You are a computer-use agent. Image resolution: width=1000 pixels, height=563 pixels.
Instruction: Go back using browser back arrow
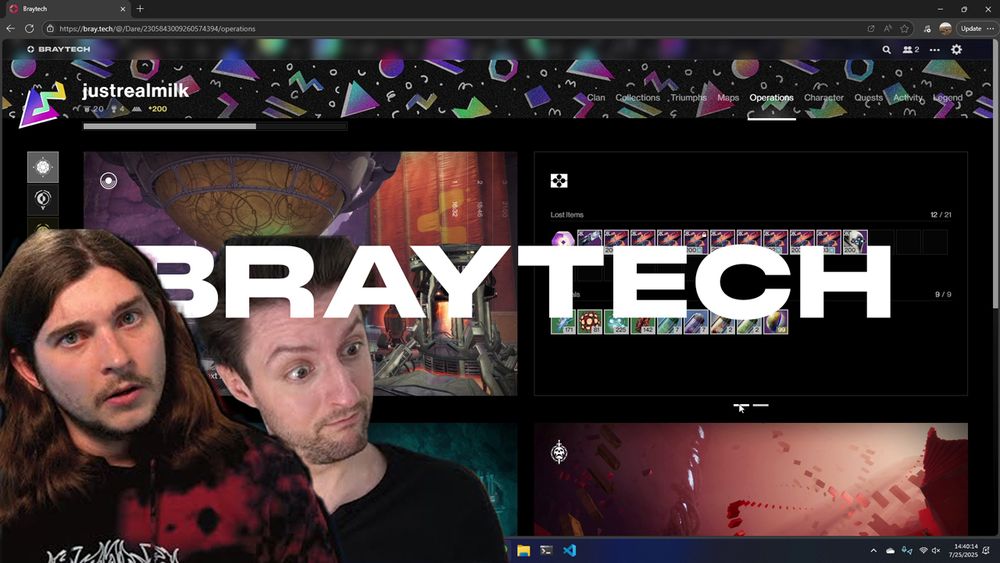[11, 29]
